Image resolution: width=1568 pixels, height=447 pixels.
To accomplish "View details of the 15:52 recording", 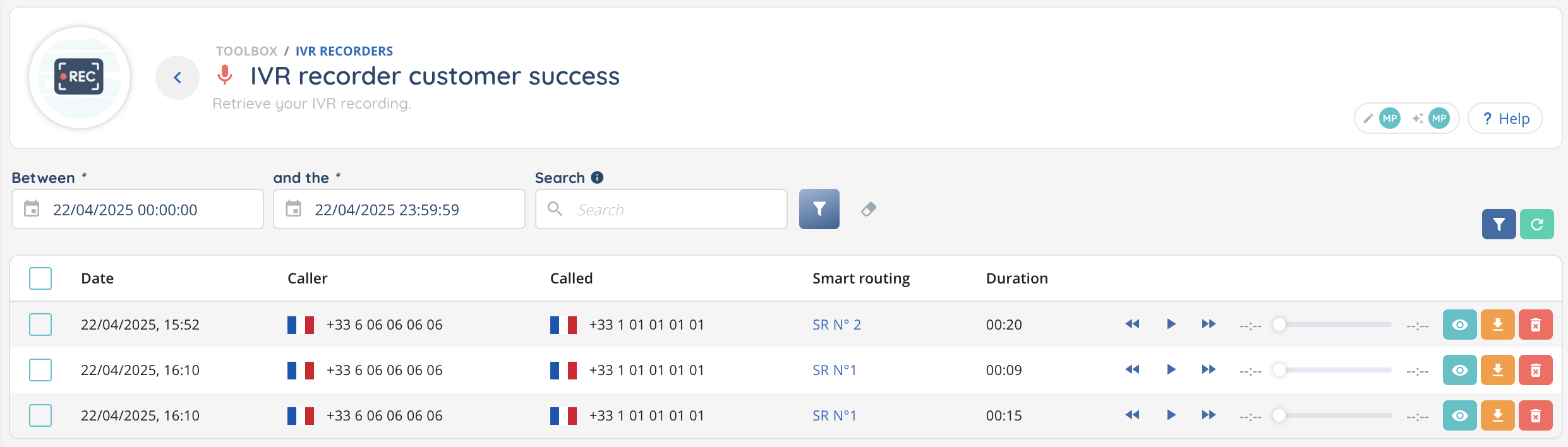I will pos(1459,325).
